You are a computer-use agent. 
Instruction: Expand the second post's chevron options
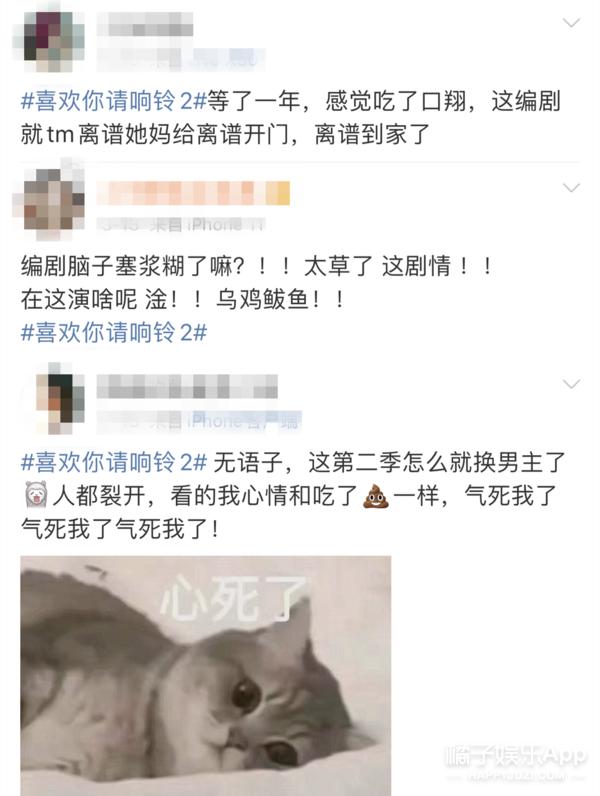pyautogui.click(x=572, y=188)
